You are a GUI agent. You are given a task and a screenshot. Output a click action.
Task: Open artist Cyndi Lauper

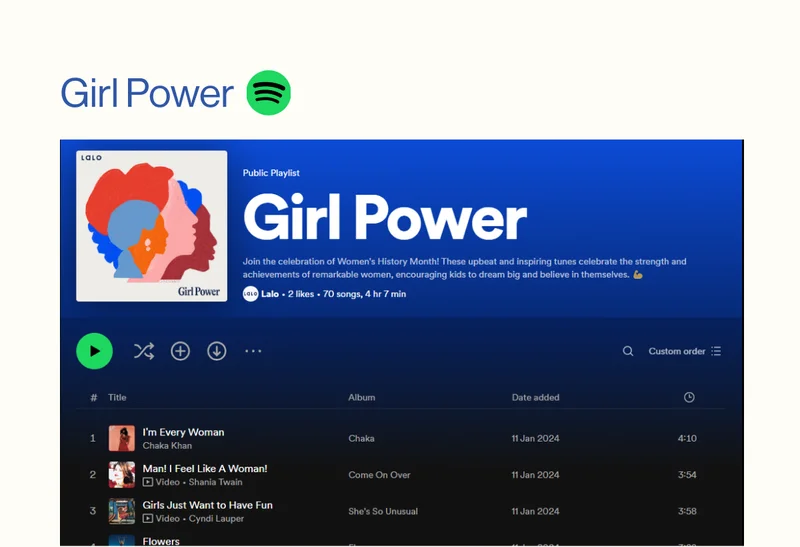pyautogui.click(x=216, y=518)
